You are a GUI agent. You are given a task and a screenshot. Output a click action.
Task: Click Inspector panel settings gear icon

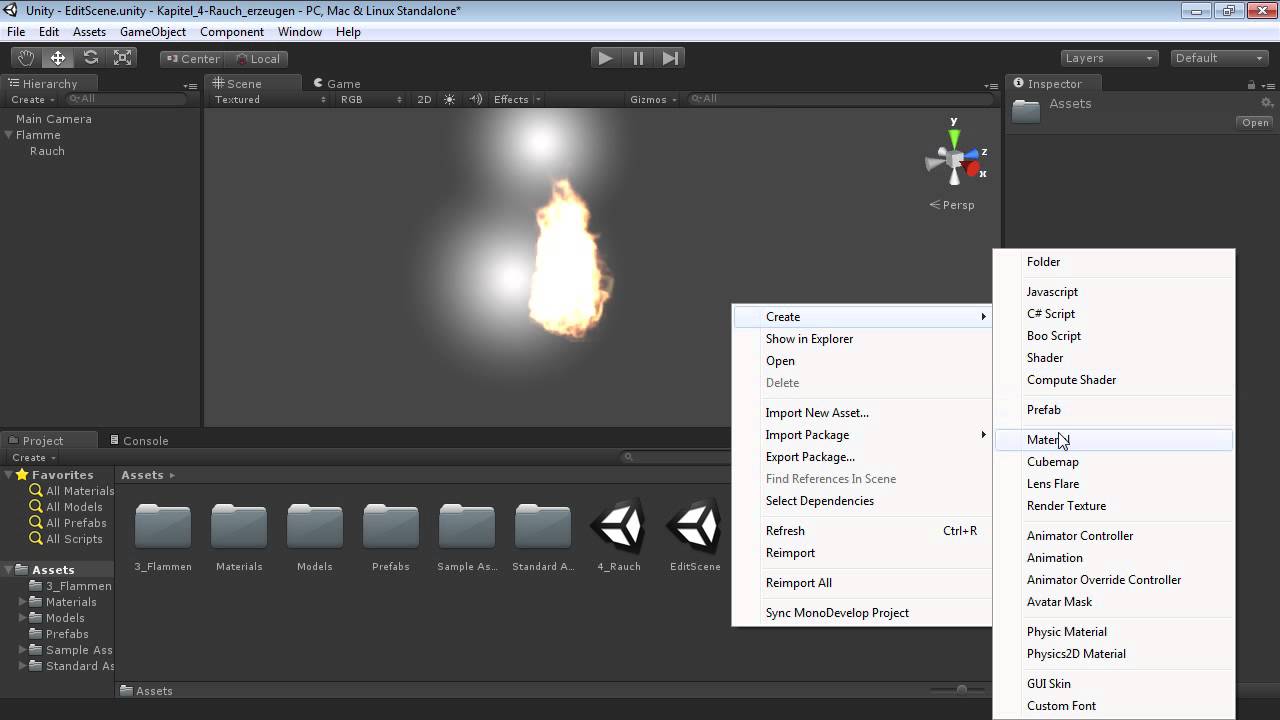point(1267,103)
